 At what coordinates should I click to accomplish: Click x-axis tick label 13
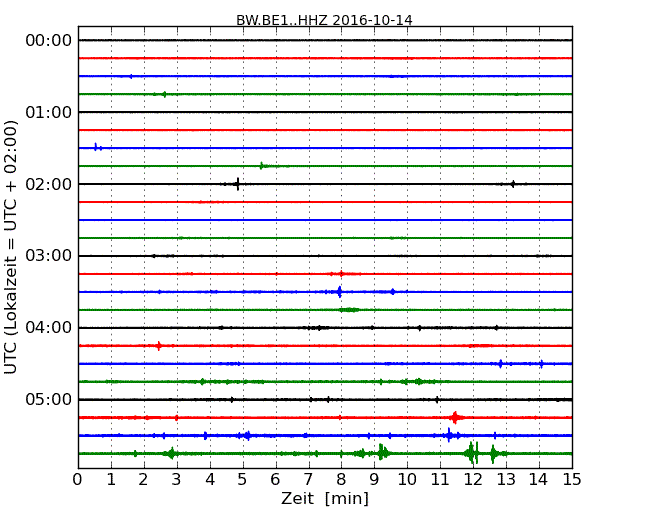pos(506,479)
